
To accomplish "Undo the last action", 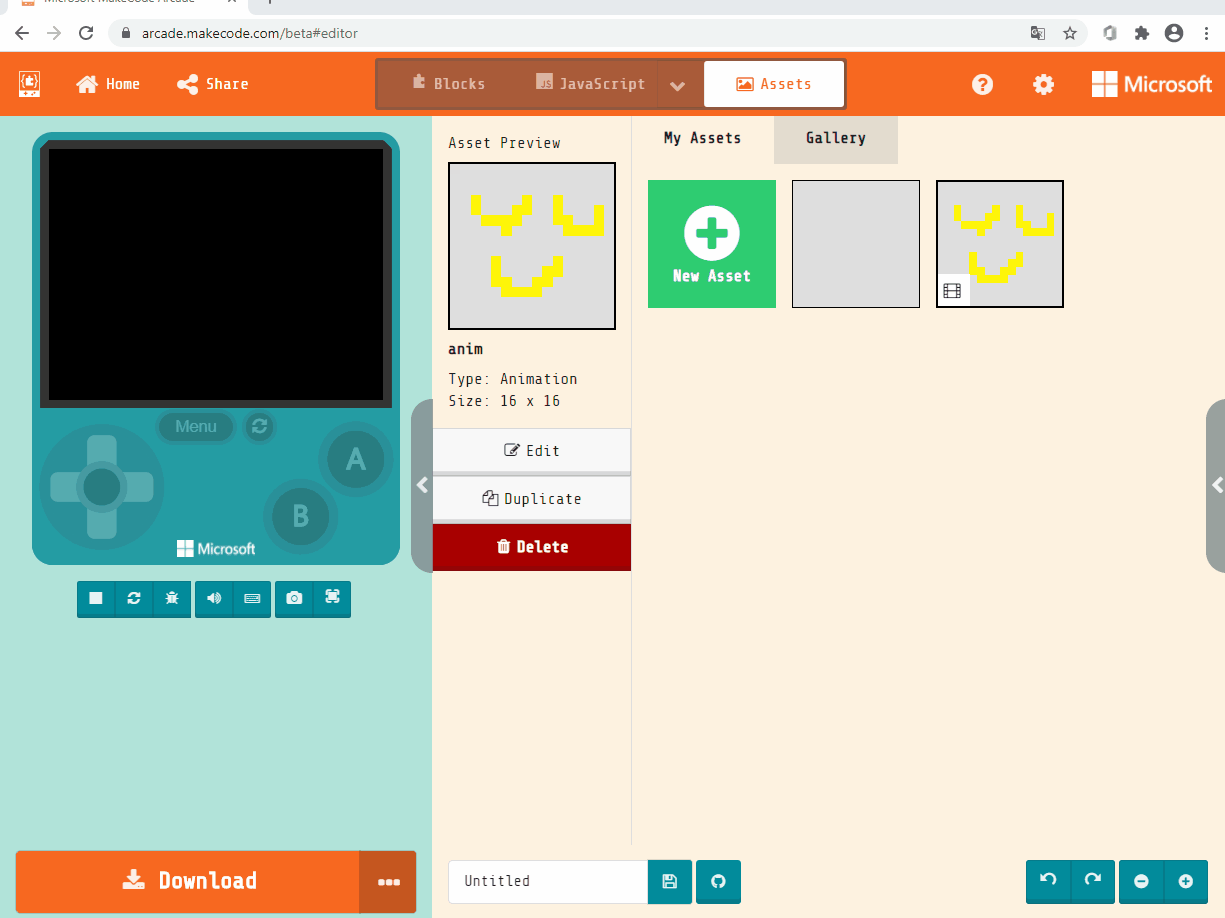I will pyautogui.click(x=1047, y=881).
